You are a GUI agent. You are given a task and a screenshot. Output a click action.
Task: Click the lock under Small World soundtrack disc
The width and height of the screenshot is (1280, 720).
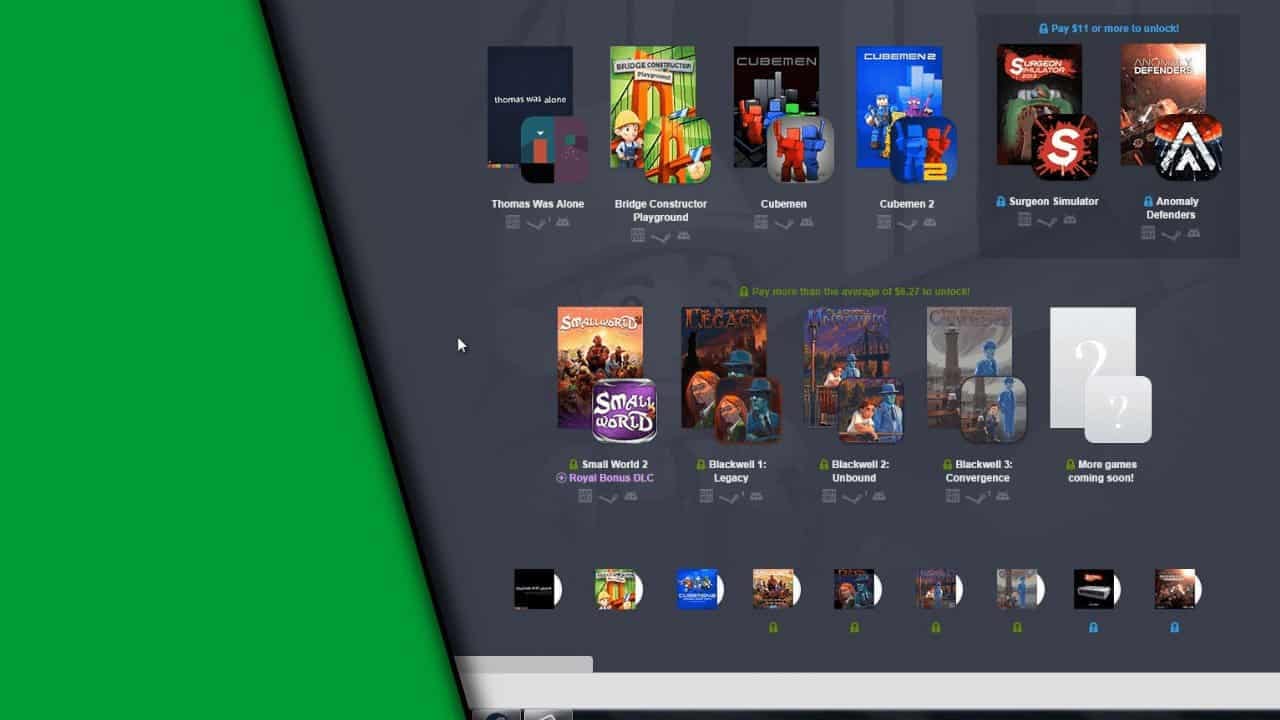coord(773,628)
